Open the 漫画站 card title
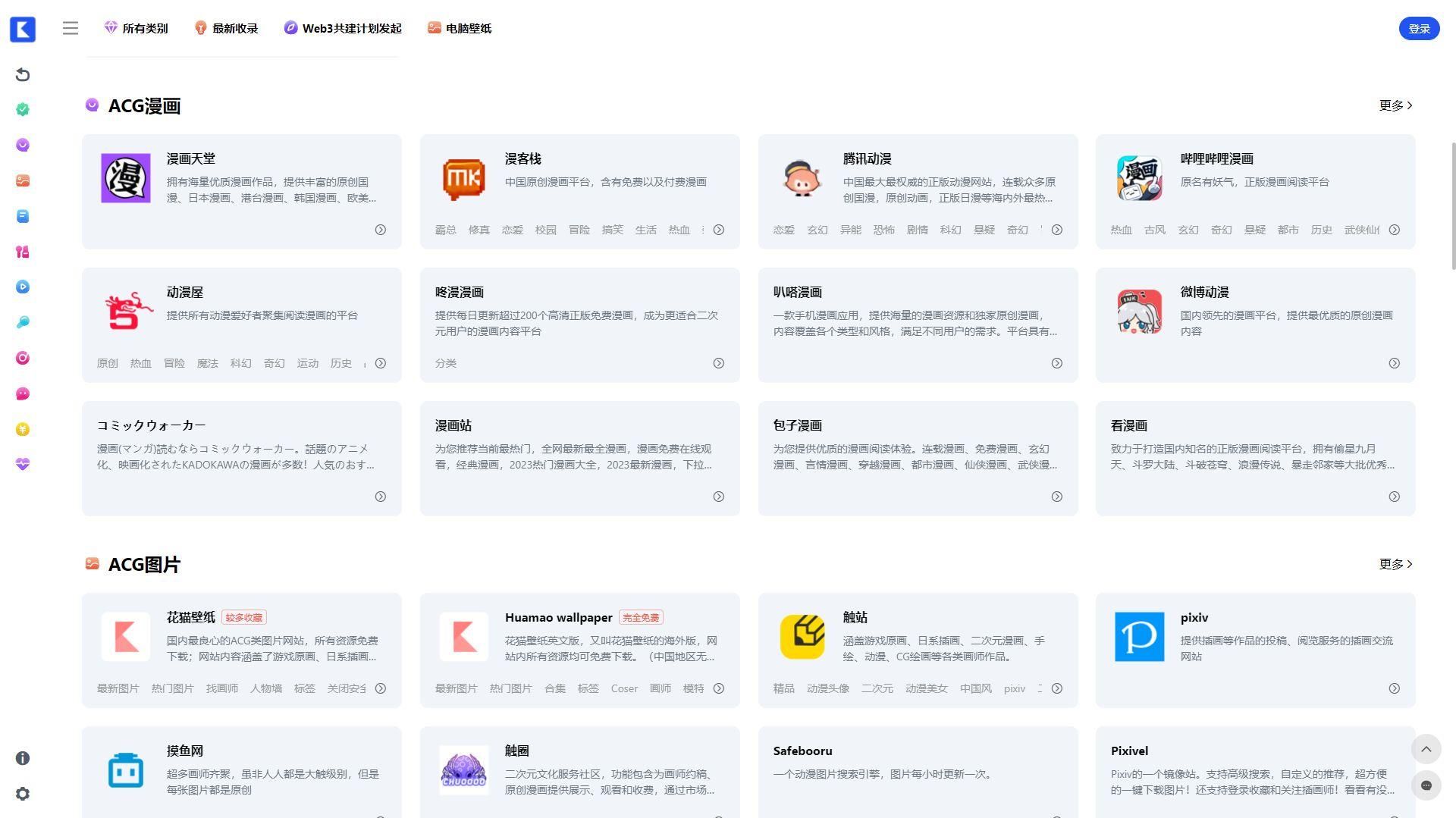 point(453,425)
